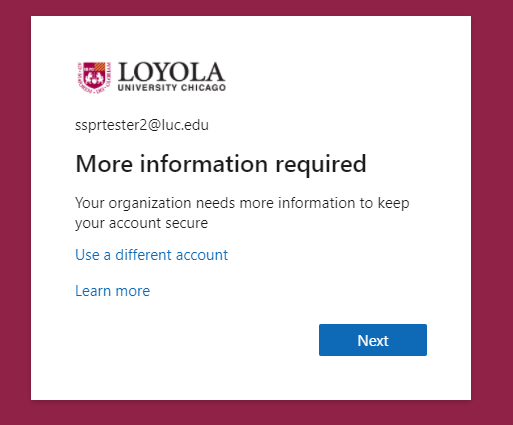Open the 'Use a different account' link
This screenshot has height=425, width=513.
151,255
